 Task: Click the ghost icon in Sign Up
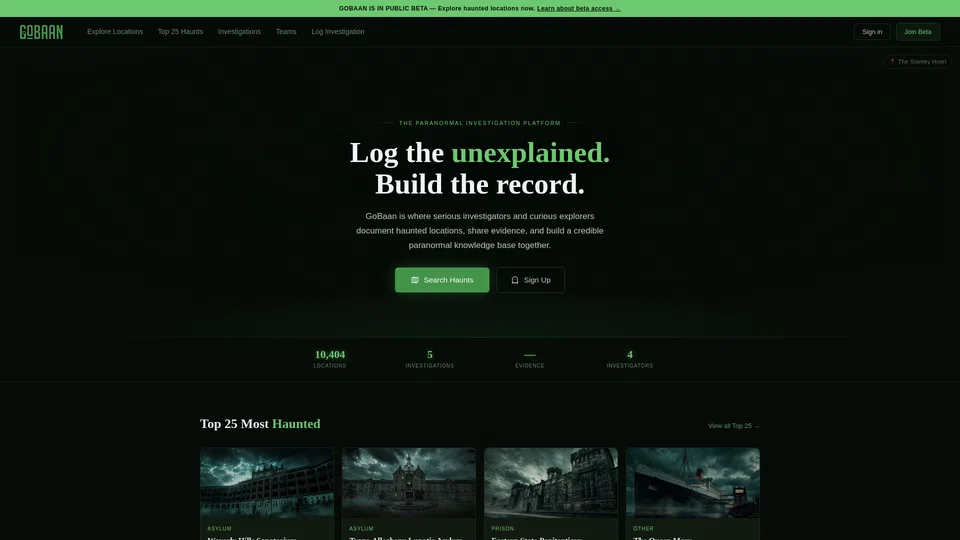(515, 280)
